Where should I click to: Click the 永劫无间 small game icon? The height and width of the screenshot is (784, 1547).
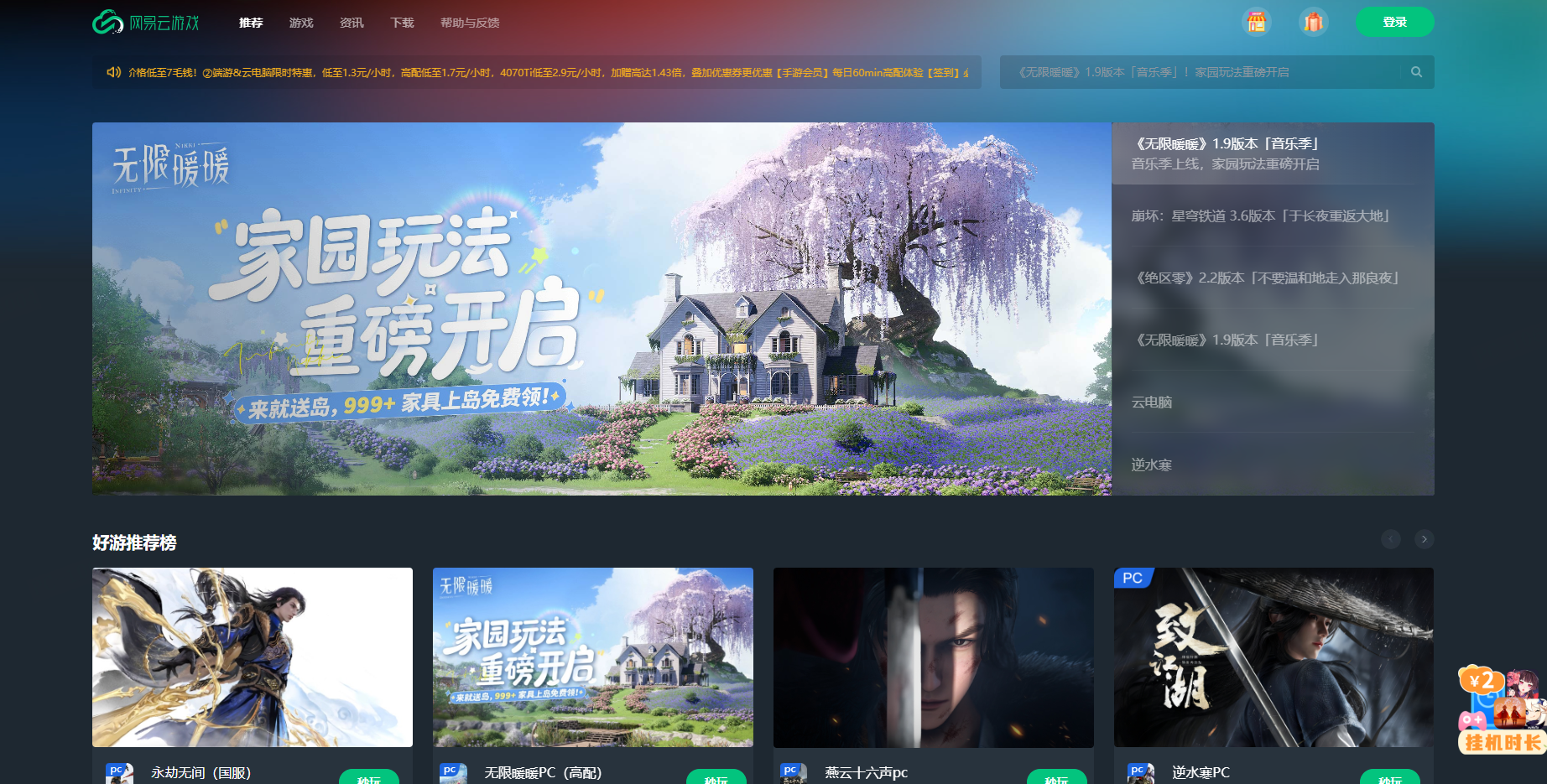(x=119, y=773)
